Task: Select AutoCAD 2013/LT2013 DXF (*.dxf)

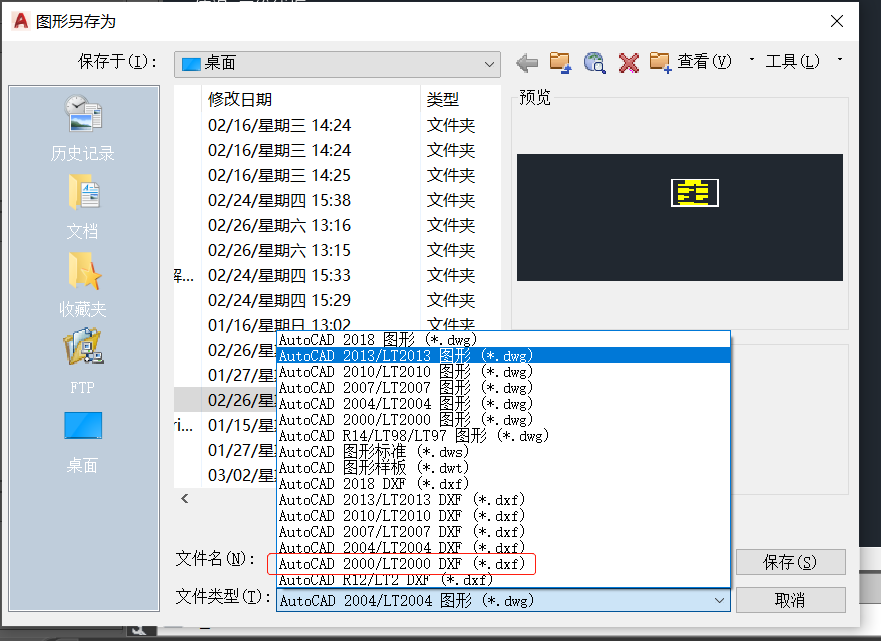Action: 503,499
